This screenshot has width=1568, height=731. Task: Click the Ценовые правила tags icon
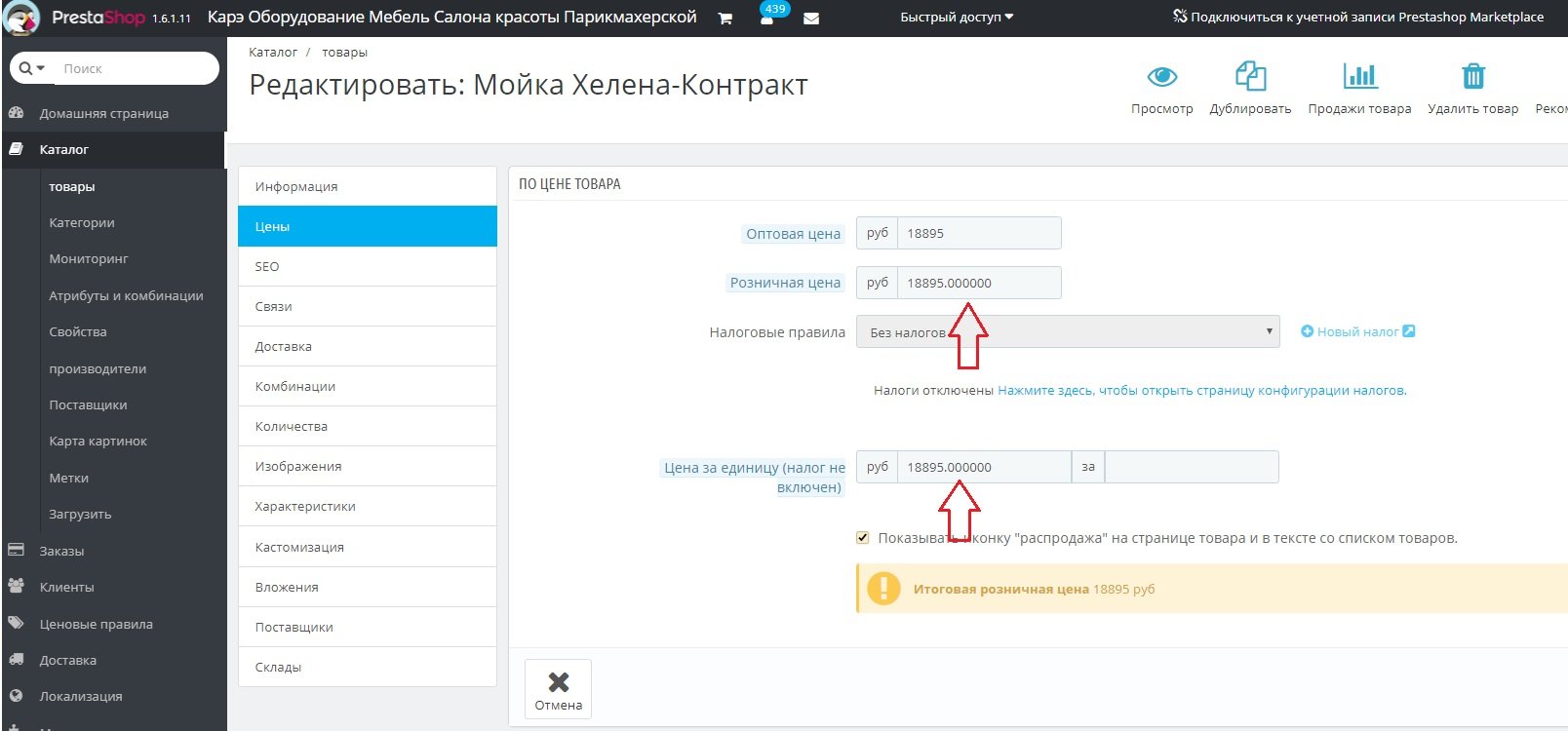[x=16, y=624]
